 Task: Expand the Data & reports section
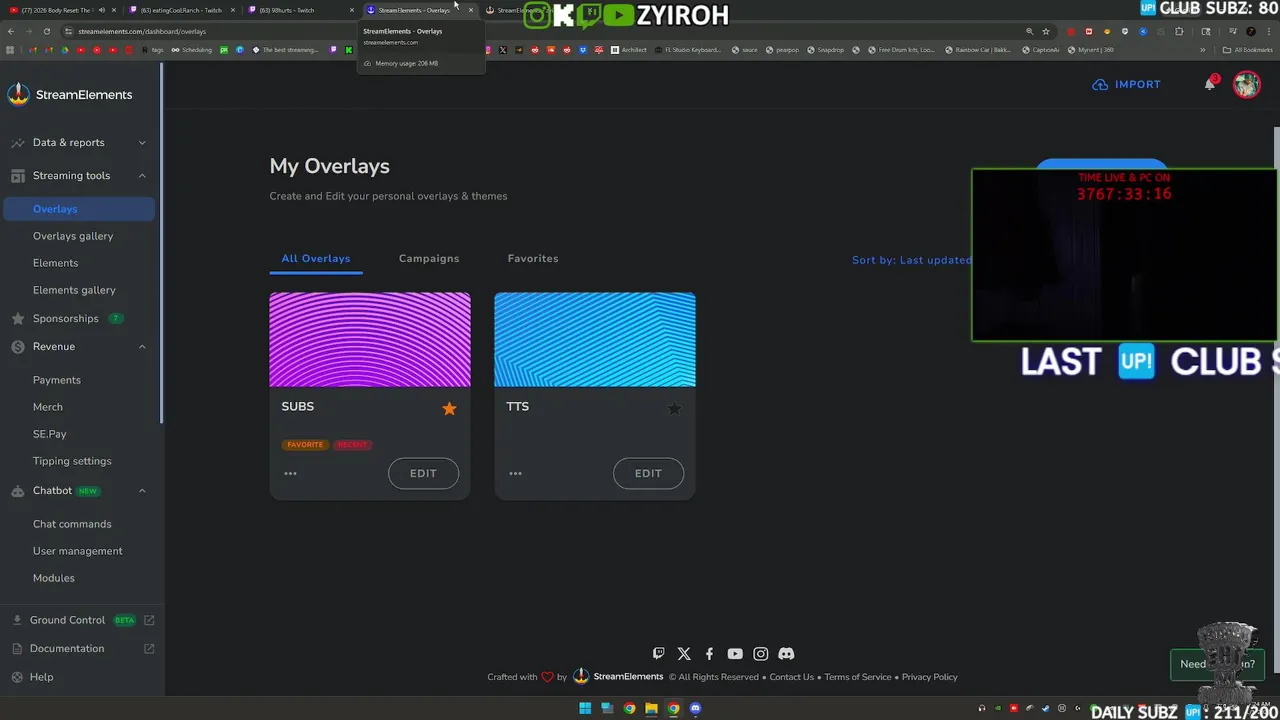(79, 142)
